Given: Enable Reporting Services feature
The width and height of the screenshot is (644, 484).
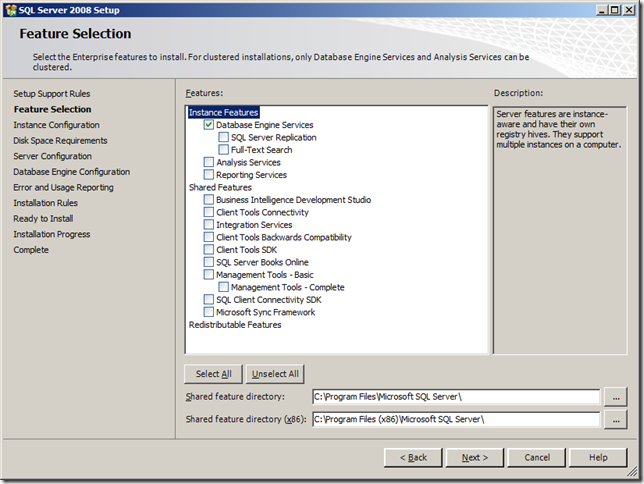Looking at the screenshot, I should tap(209, 174).
